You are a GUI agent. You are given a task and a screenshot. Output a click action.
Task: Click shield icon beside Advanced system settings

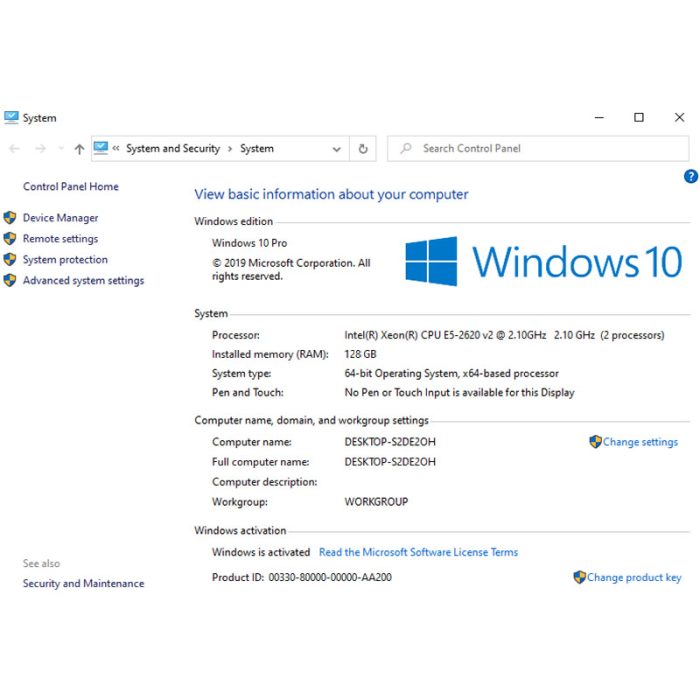10,280
